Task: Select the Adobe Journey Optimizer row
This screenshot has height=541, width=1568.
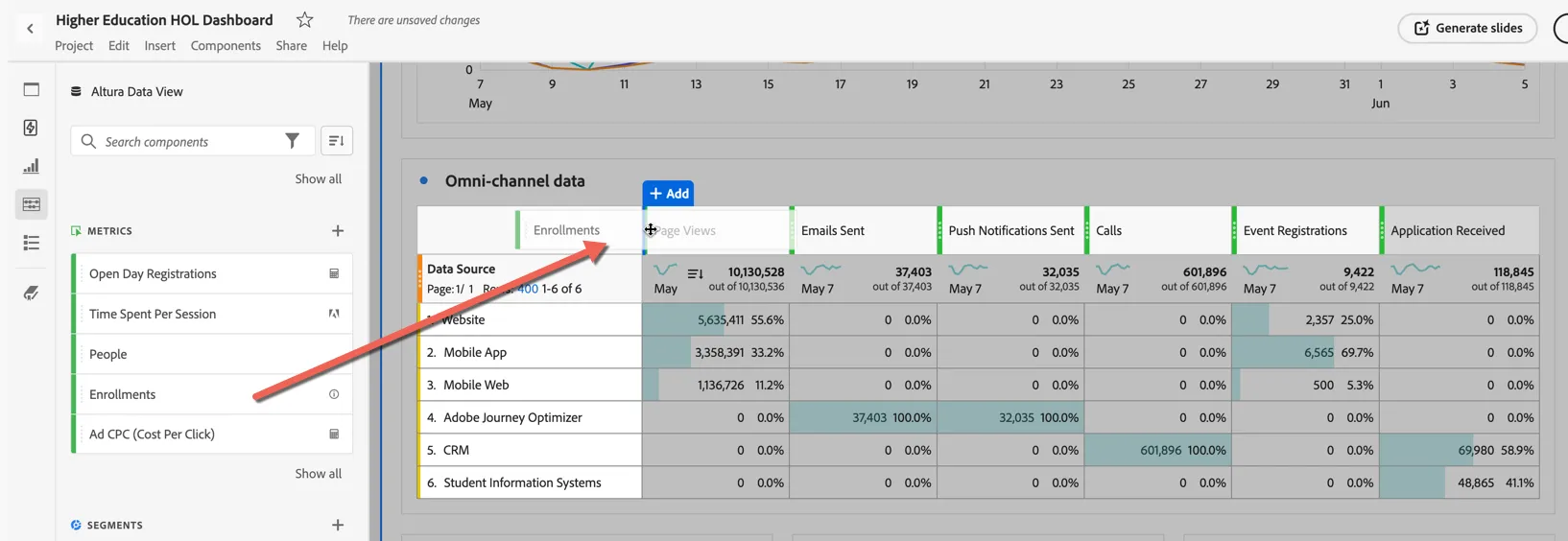Action: point(530,417)
